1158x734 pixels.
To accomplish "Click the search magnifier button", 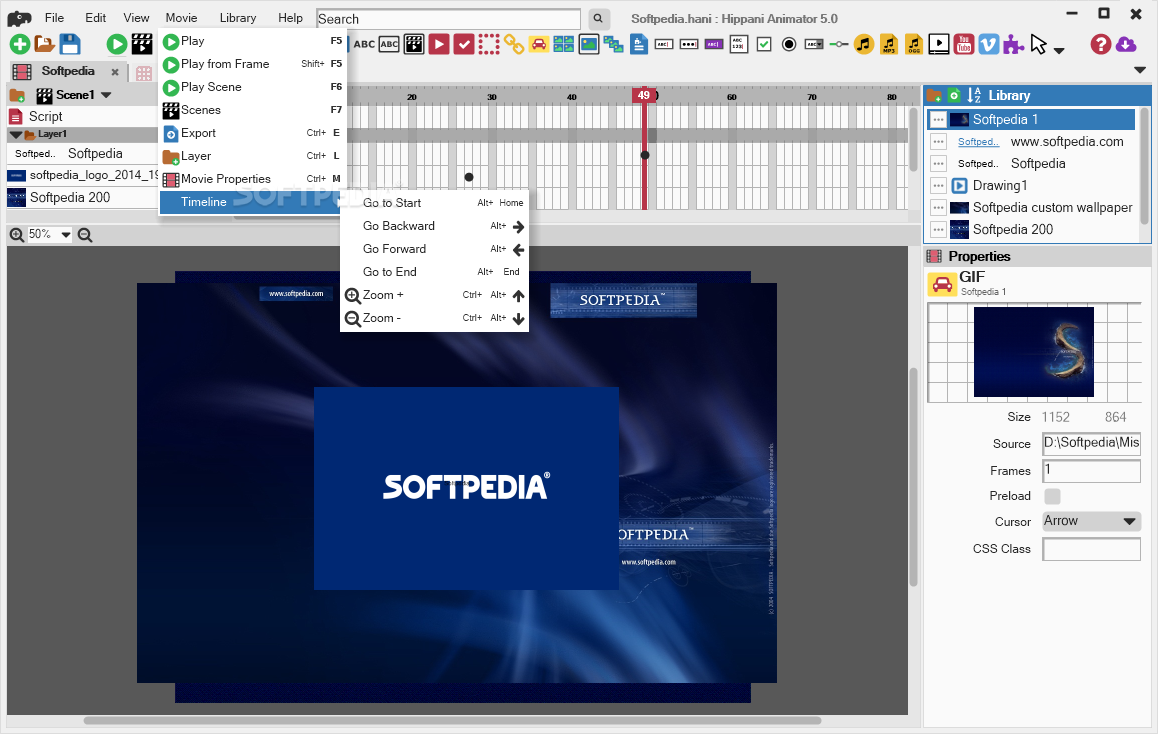I will click(598, 19).
